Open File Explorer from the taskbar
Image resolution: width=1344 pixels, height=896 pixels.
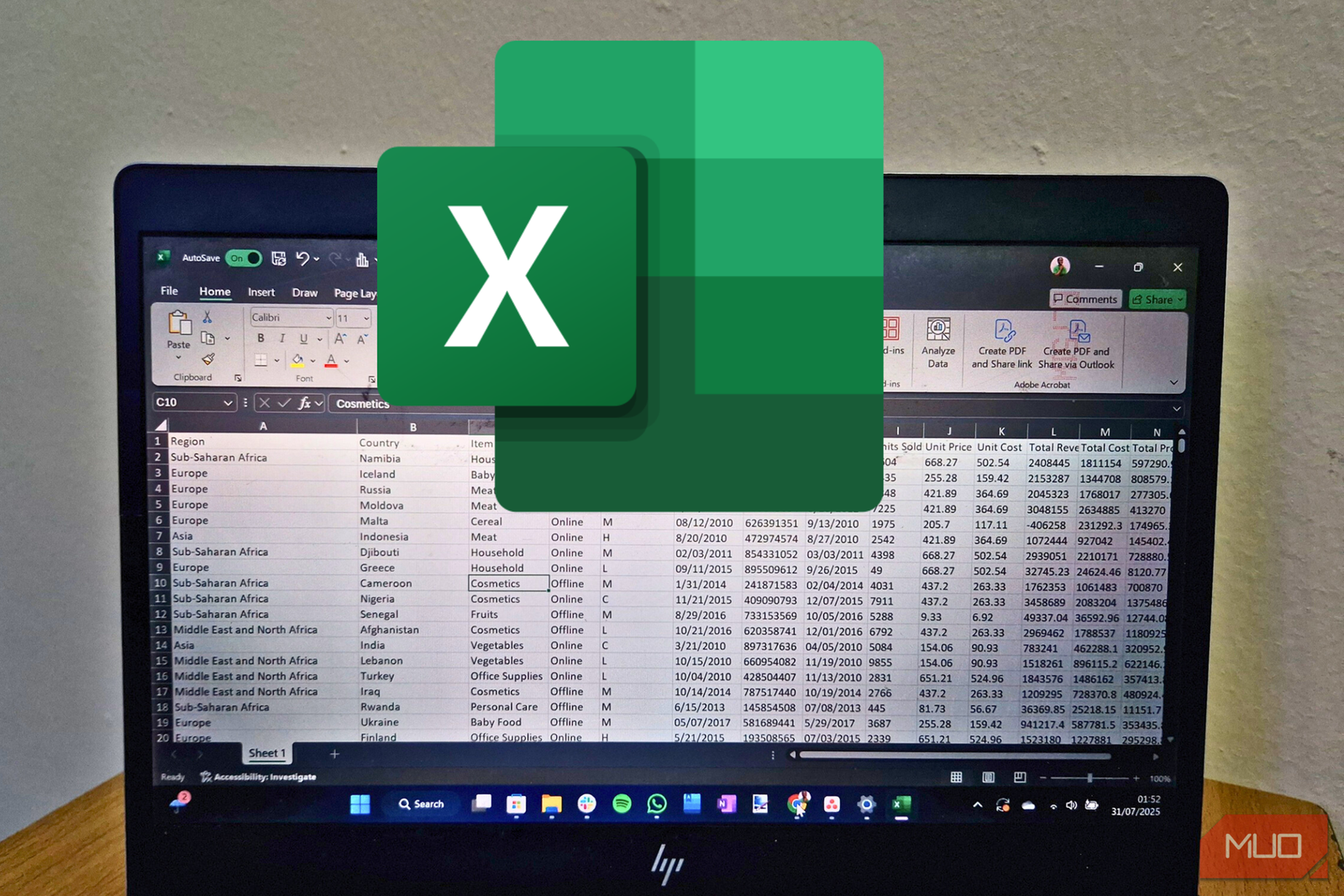pos(551,804)
